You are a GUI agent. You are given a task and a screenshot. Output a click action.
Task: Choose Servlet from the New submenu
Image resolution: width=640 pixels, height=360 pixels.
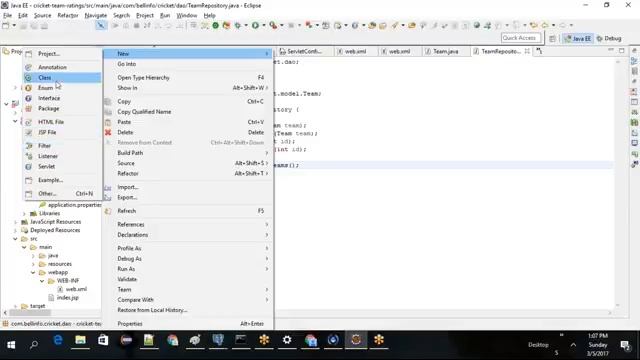point(62,167)
